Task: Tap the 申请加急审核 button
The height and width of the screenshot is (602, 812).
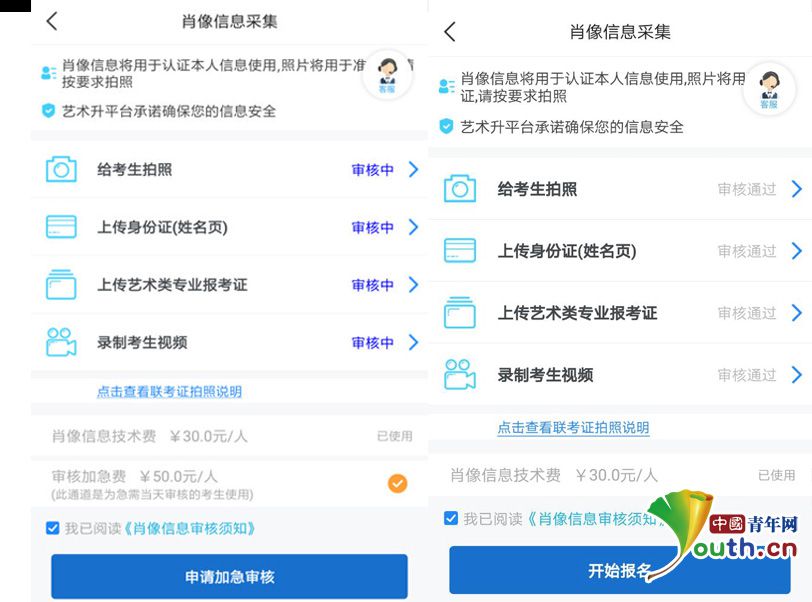Action: (x=229, y=577)
